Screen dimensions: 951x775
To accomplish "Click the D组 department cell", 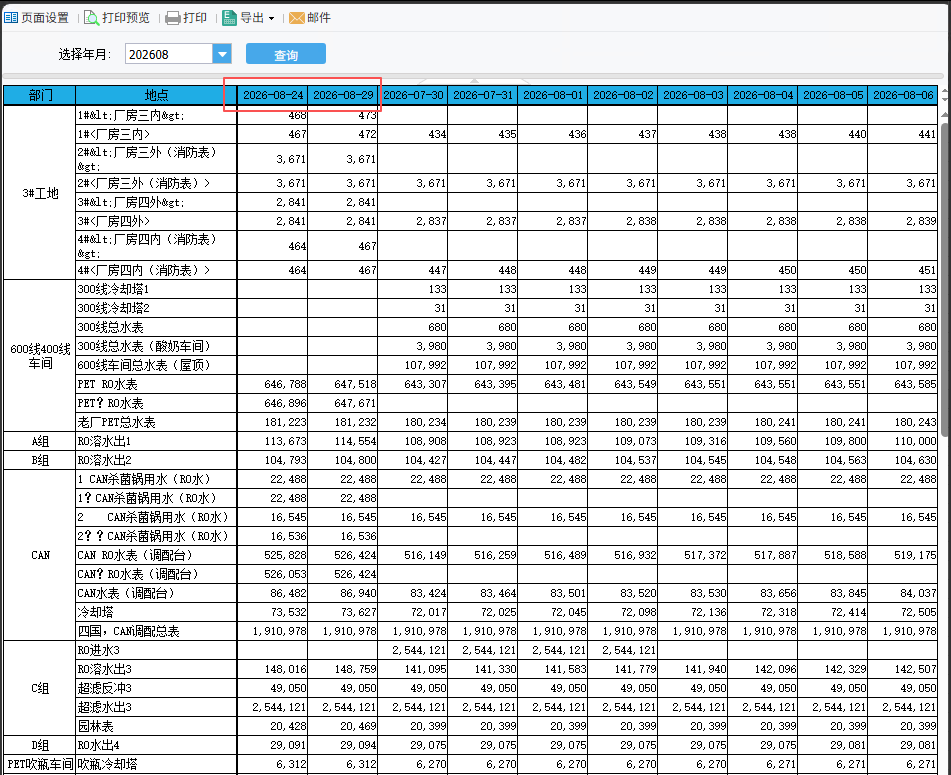I will pyautogui.click(x=40, y=745).
